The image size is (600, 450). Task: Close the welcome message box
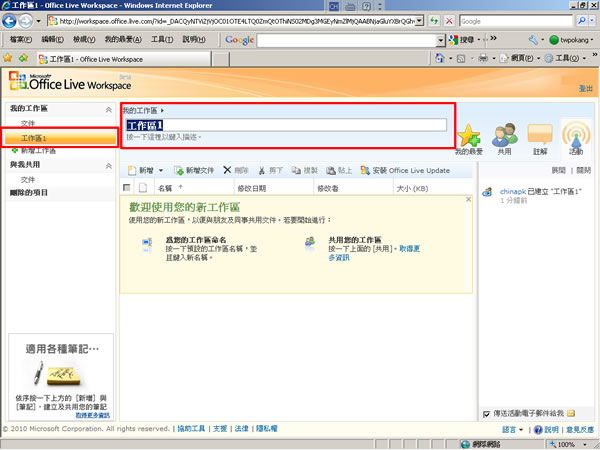[468, 199]
